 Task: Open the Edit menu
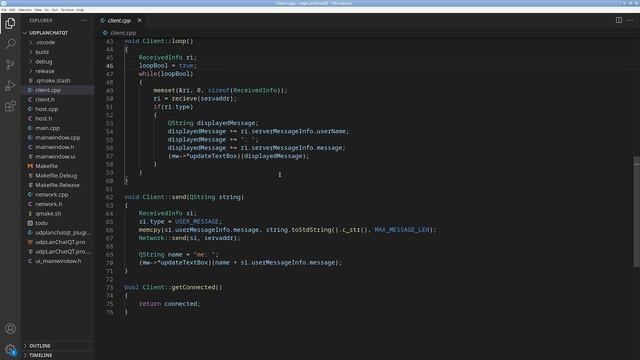12,10
